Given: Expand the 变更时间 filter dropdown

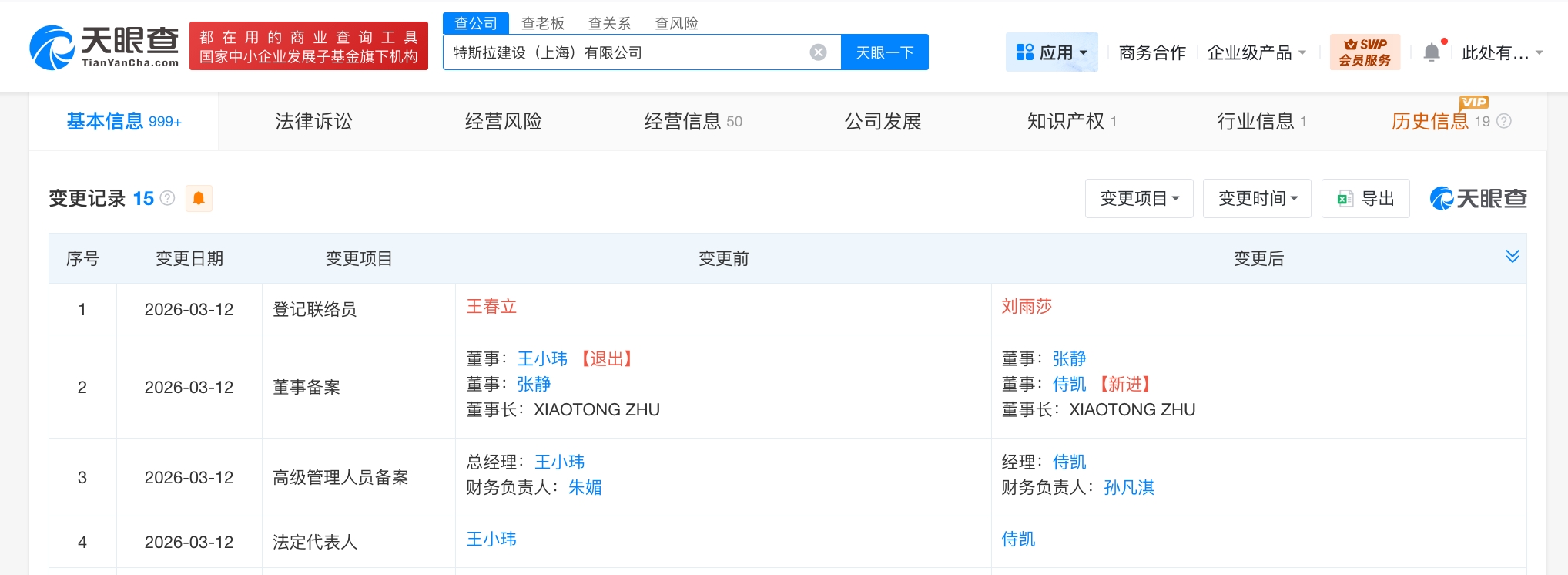Looking at the screenshot, I should click(x=1257, y=199).
